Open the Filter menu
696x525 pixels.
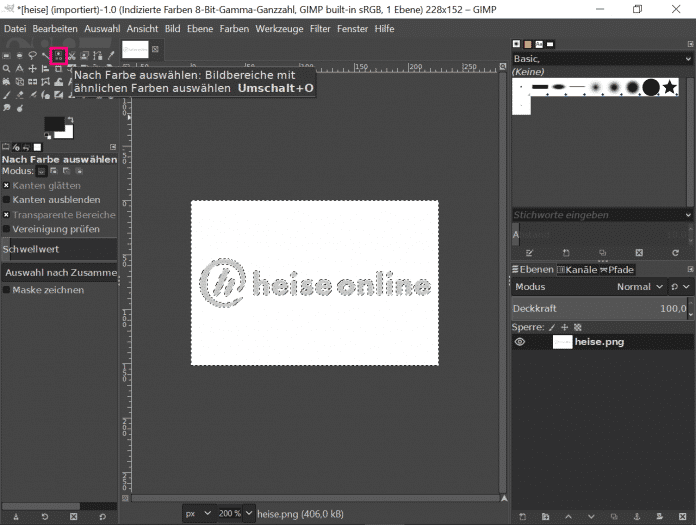320,28
